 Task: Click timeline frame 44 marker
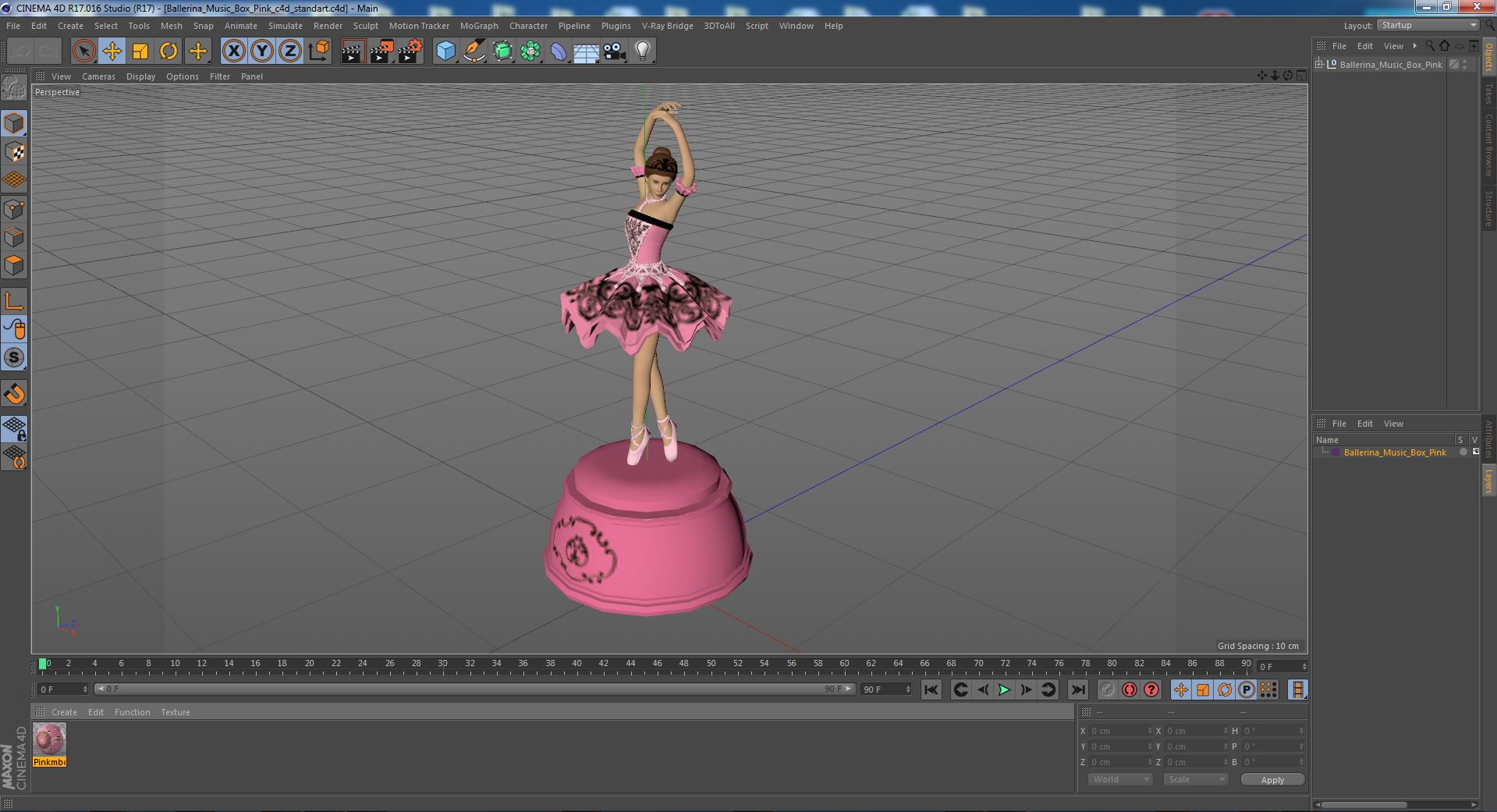tap(630, 664)
